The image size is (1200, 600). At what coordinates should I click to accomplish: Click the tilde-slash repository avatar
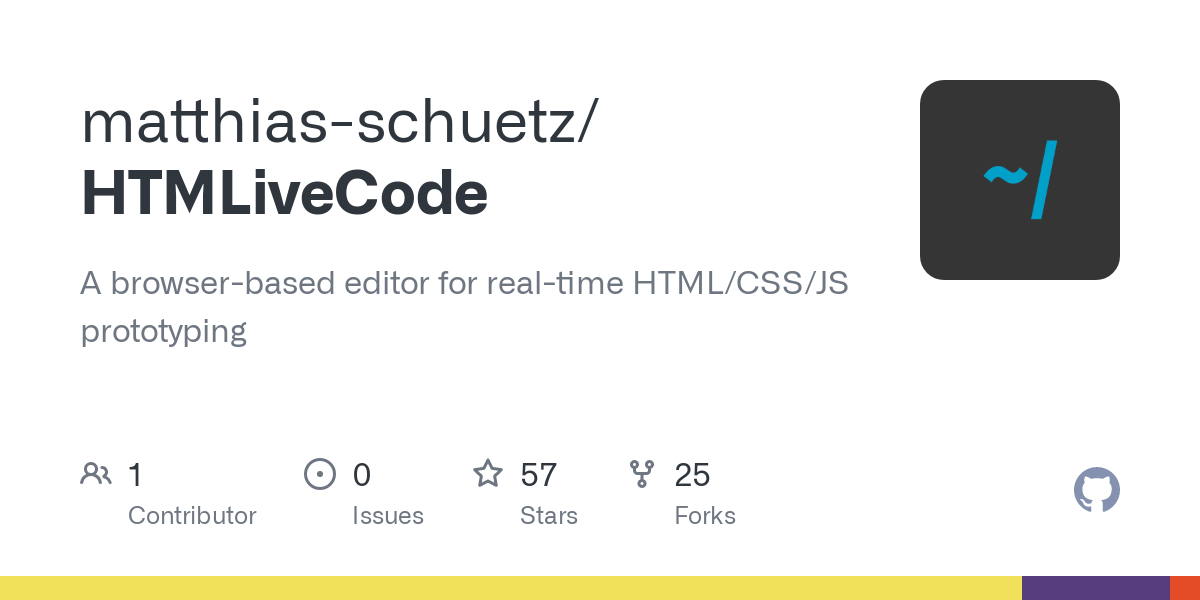[1020, 180]
